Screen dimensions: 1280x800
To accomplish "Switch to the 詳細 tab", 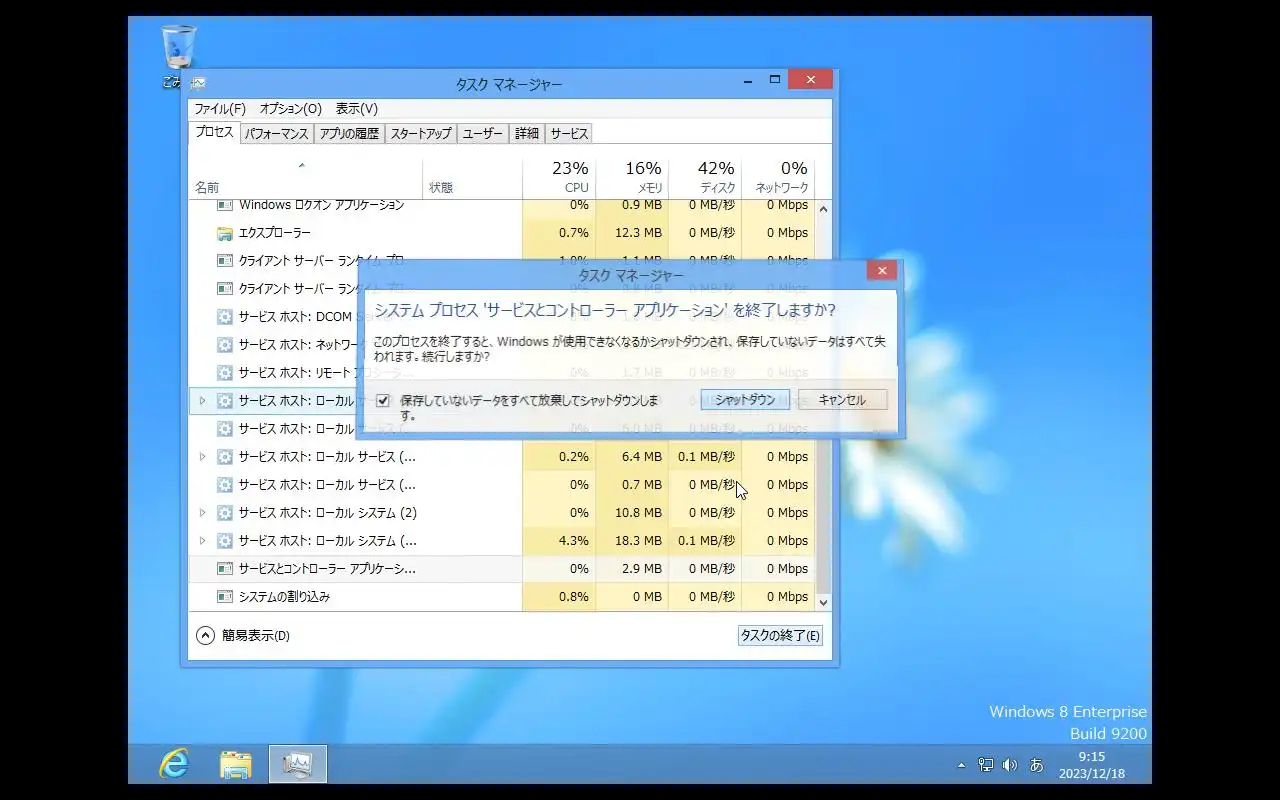I will tap(527, 133).
